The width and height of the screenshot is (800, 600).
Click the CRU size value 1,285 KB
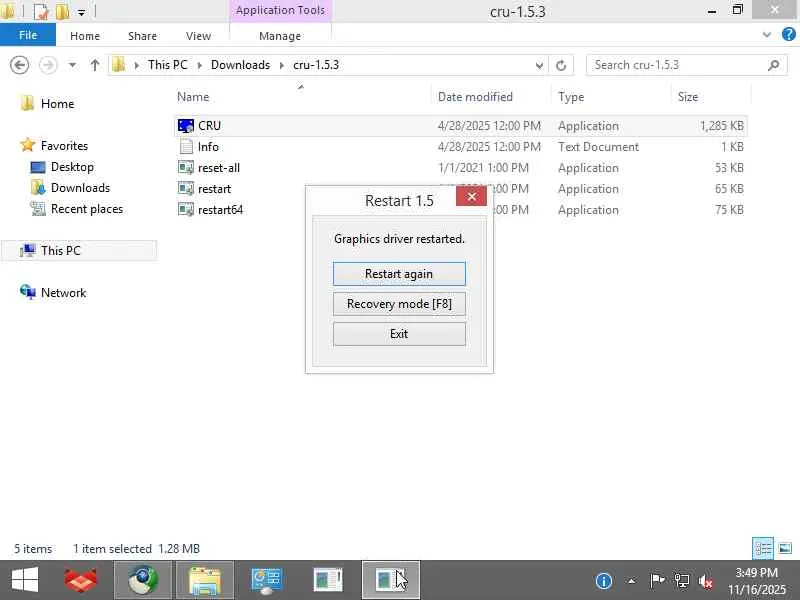tap(721, 126)
